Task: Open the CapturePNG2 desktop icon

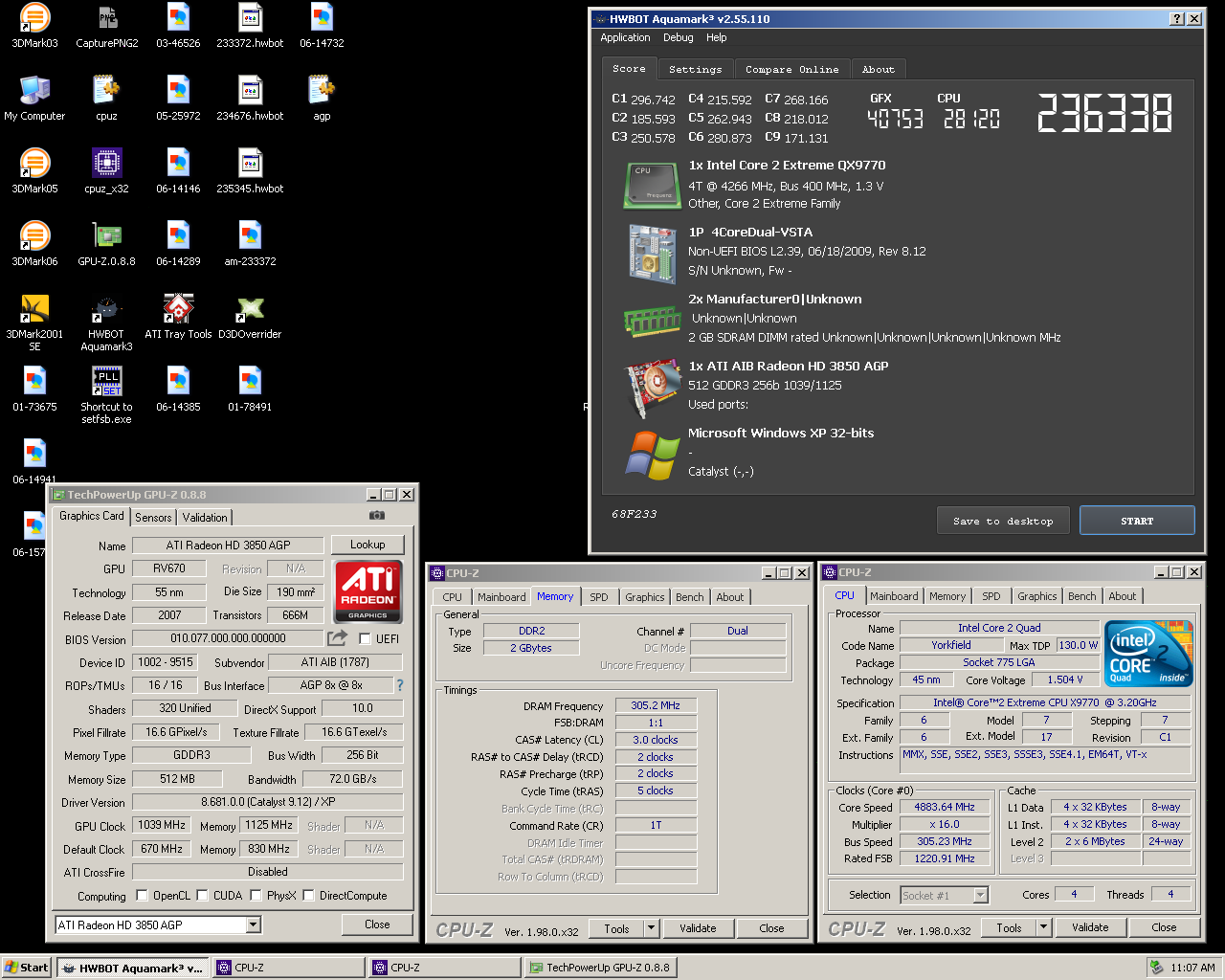Action: 106,25
